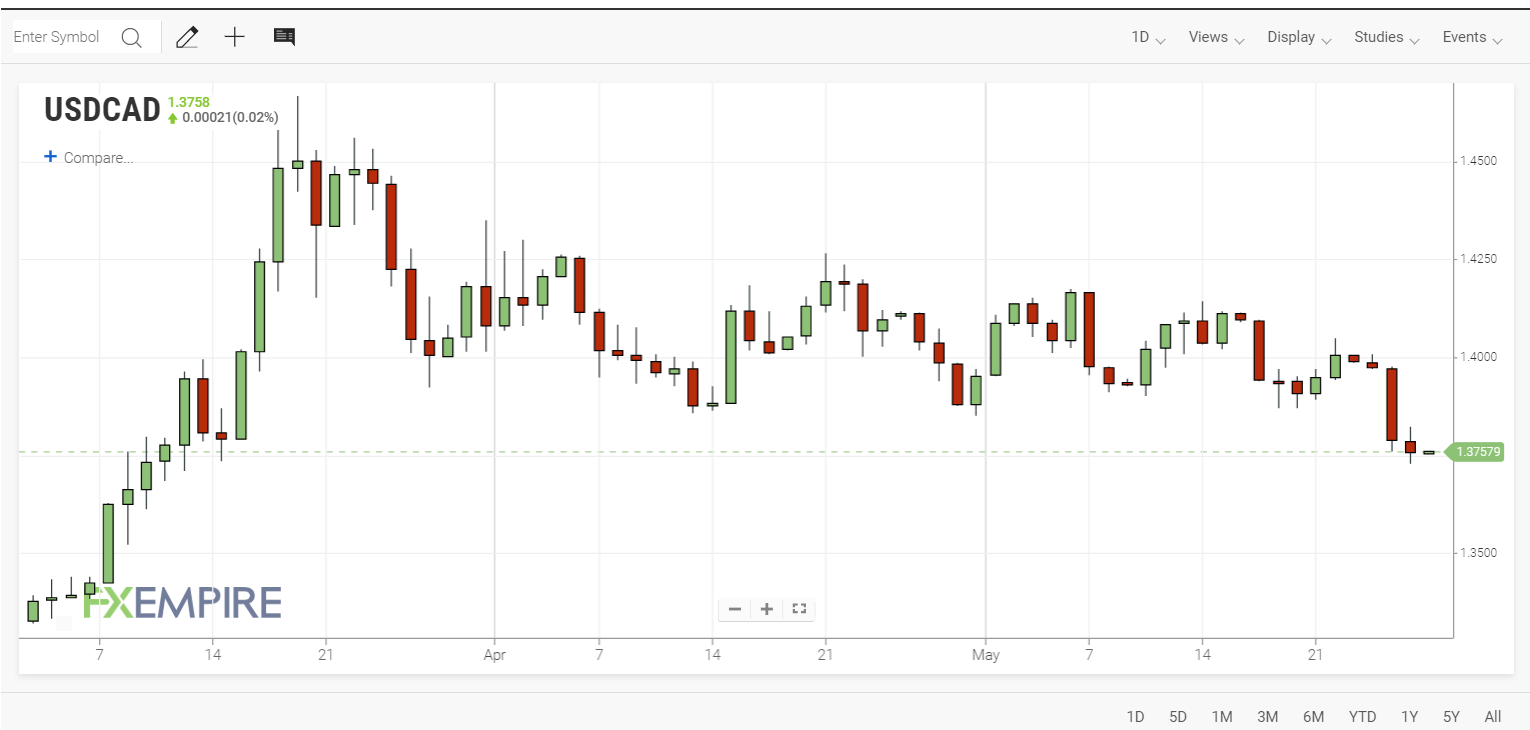The width and height of the screenshot is (1530, 730).
Task: Click inside the Enter Symbol field
Action: pos(57,37)
